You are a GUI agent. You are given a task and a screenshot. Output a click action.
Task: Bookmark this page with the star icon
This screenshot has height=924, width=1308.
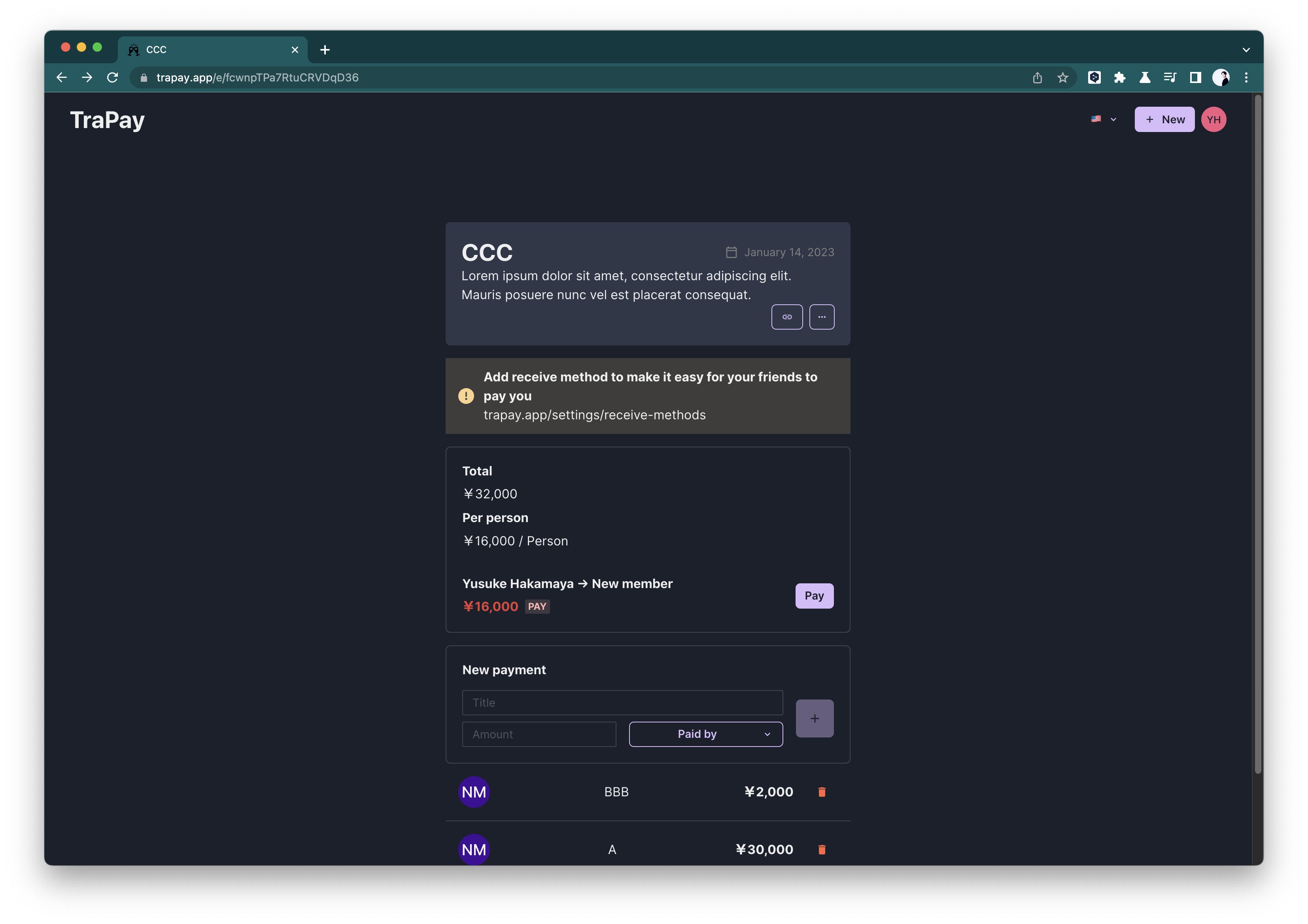point(1062,77)
